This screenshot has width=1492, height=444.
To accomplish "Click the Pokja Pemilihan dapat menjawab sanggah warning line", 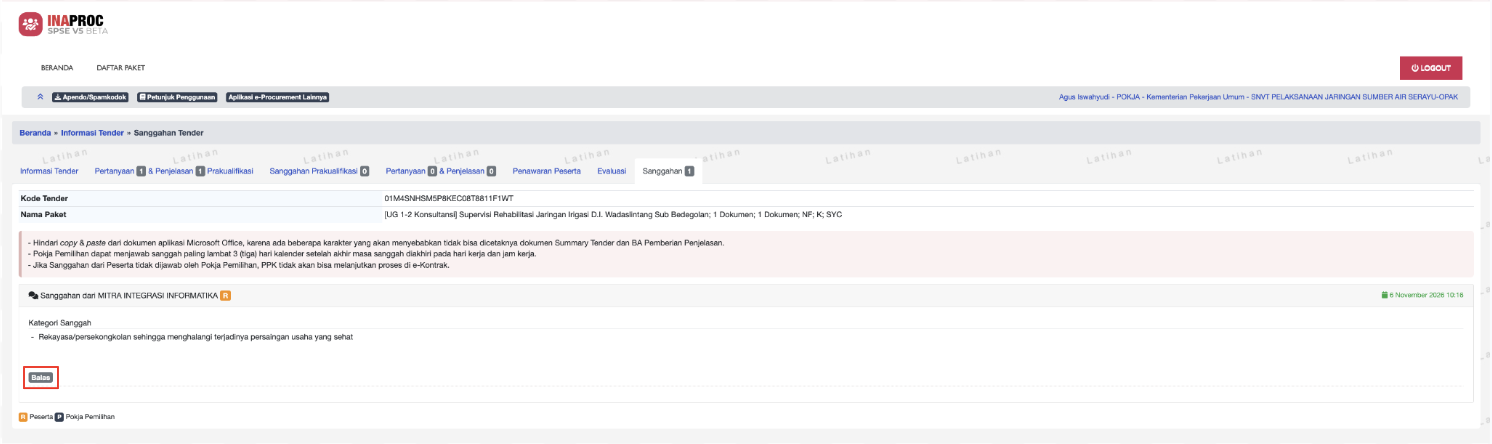I will [x=282, y=254].
